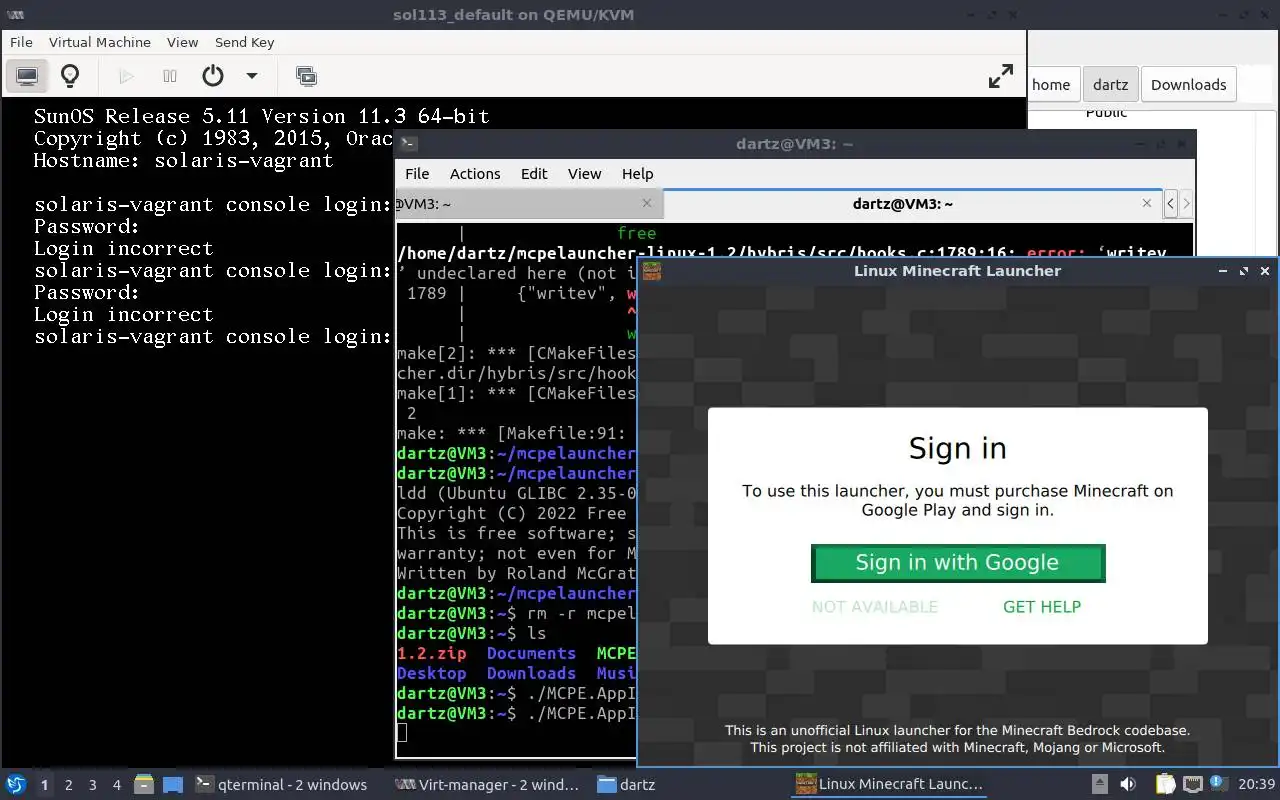
Task: Open the shutdown options dropdown arrow
Action: click(252, 76)
